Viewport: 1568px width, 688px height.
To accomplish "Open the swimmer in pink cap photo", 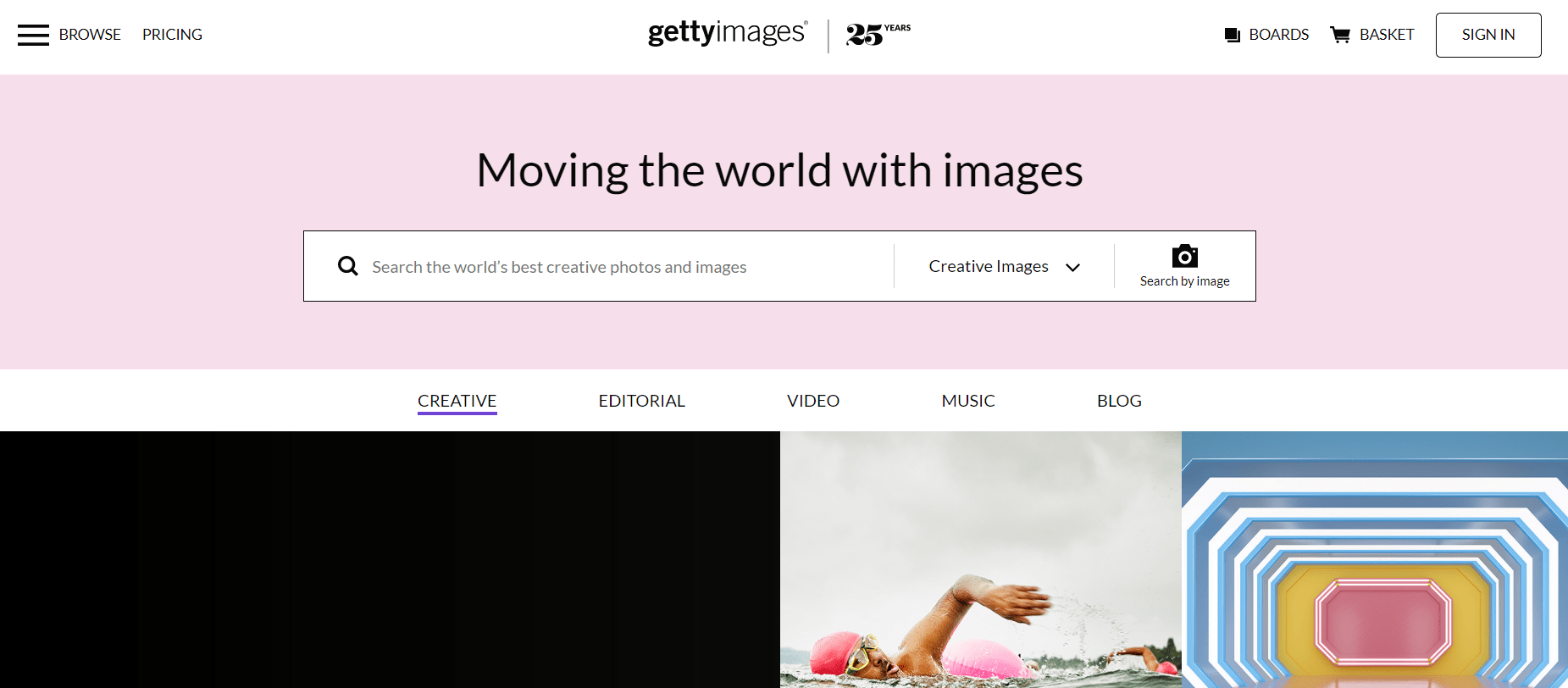I will [x=980, y=559].
